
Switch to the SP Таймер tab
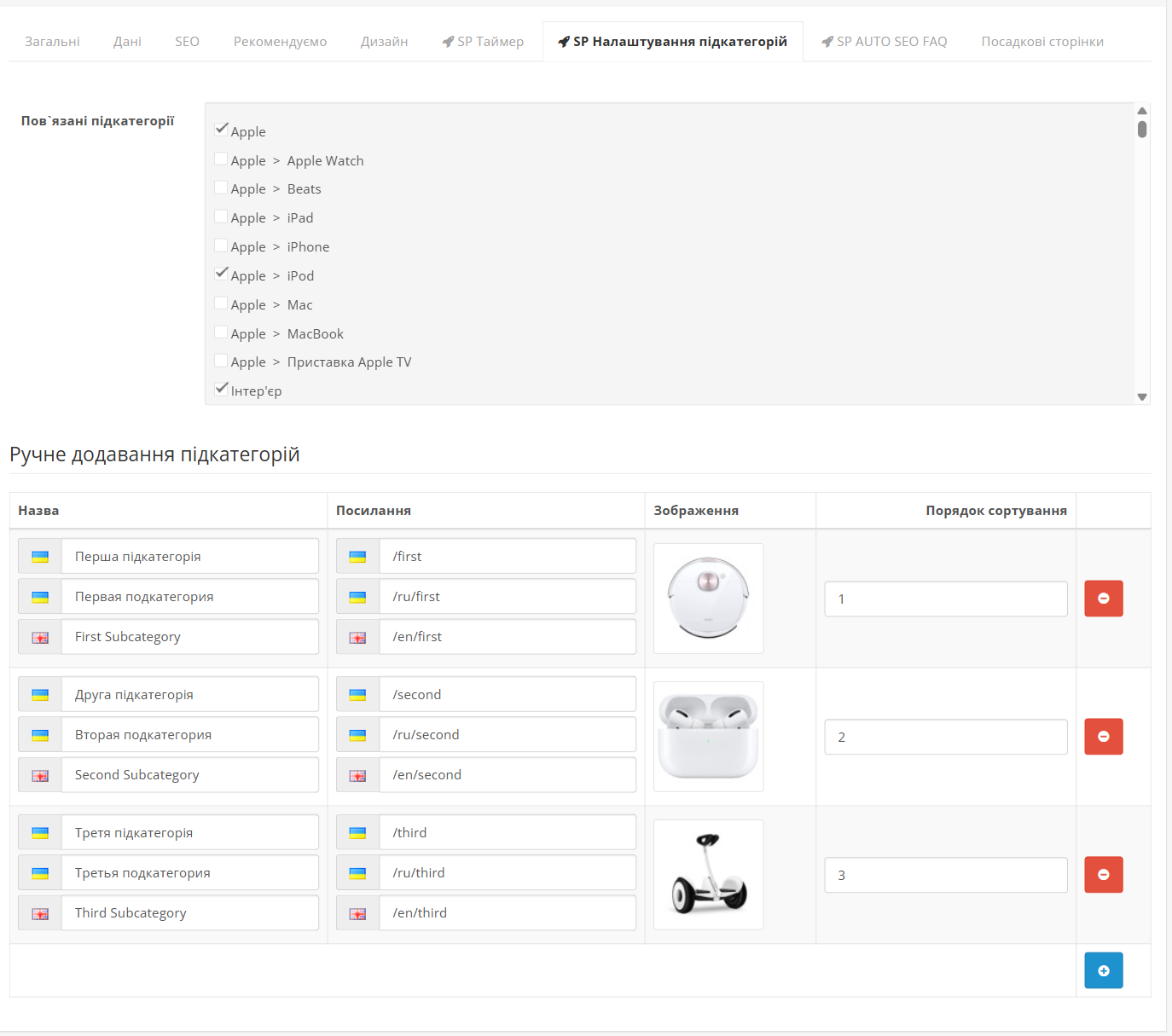tap(483, 42)
